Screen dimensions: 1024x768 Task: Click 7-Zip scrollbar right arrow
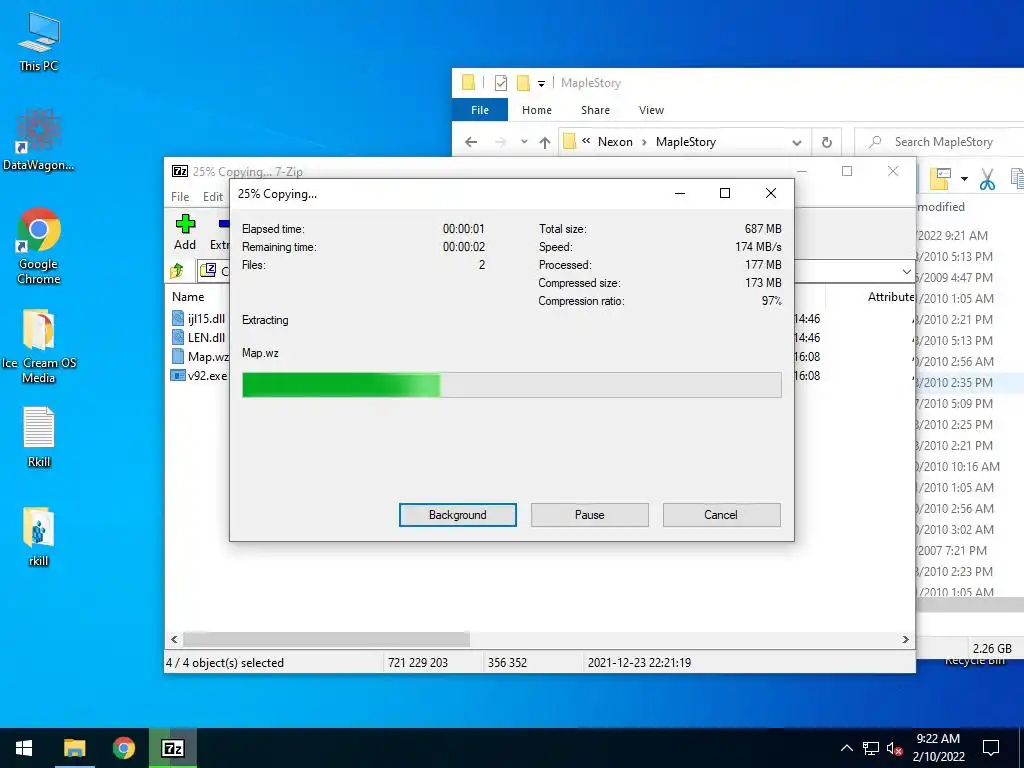tap(905, 639)
